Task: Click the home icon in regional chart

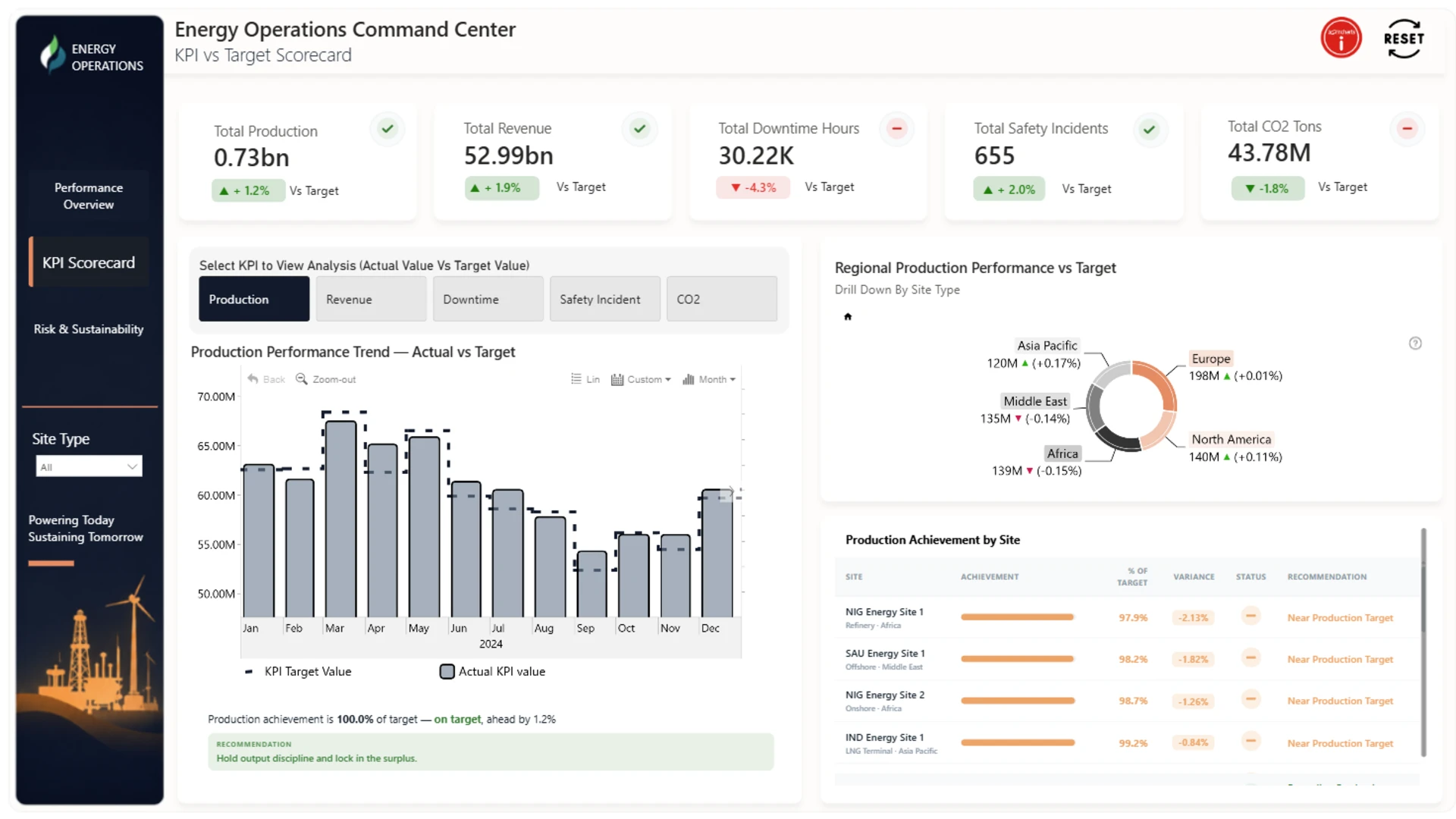Action: [x=848, y=317]
